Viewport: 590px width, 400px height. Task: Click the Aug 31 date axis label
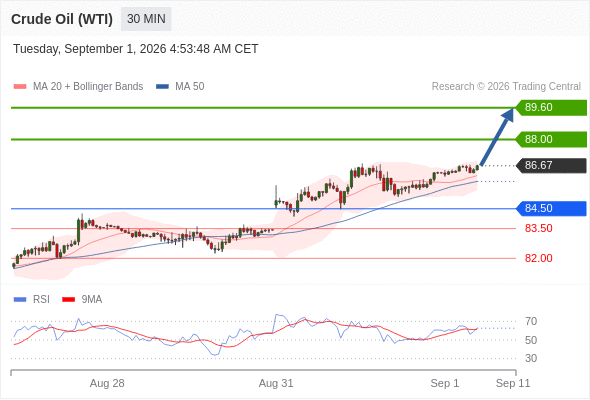(276, 383)
